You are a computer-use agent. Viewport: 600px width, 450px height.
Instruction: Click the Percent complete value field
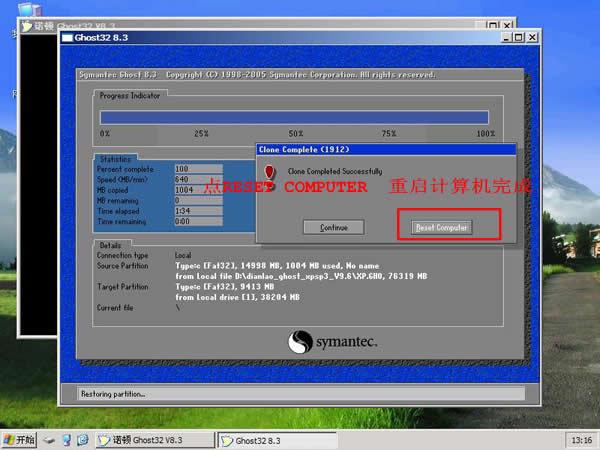click(197, 169)
